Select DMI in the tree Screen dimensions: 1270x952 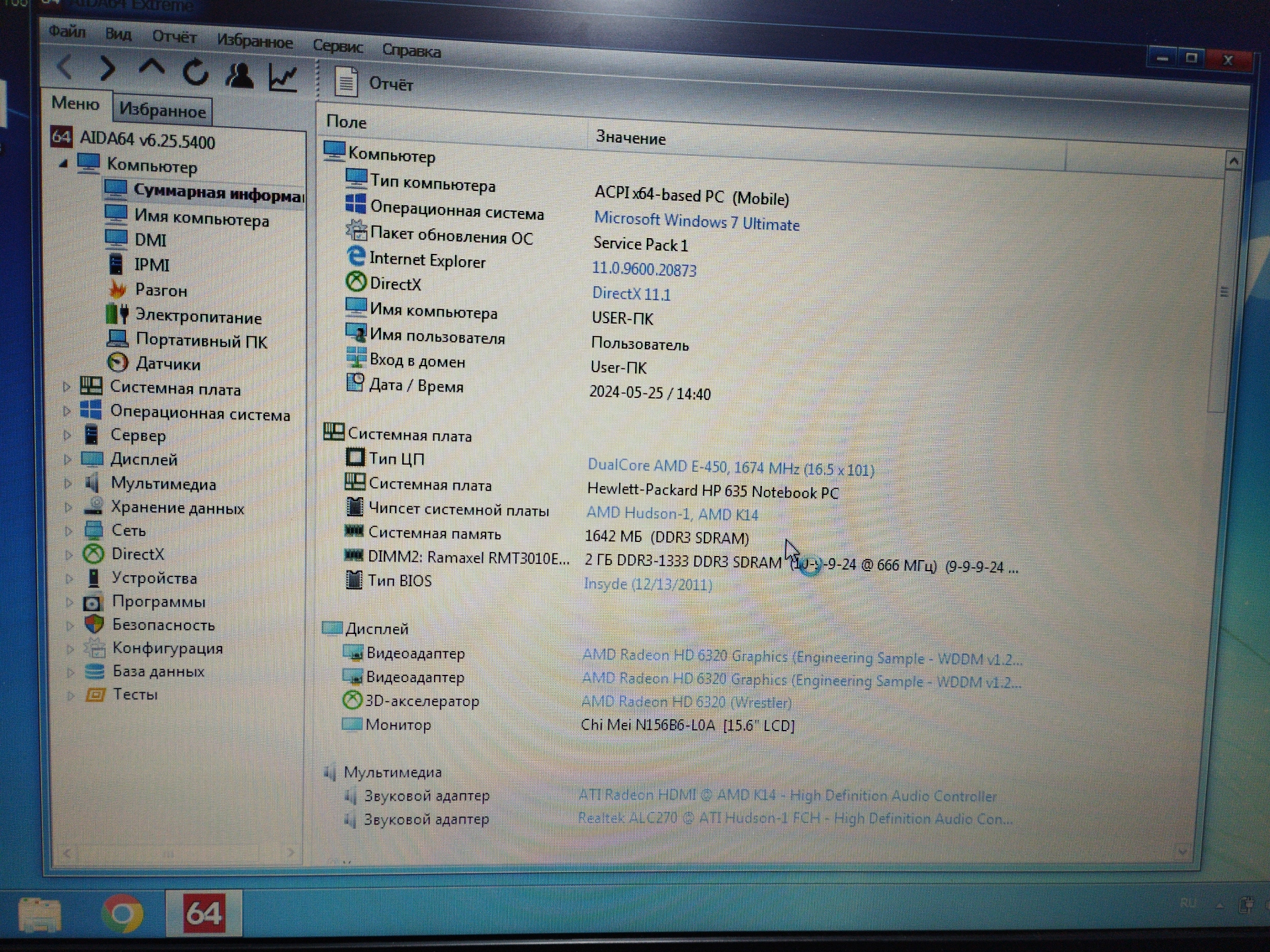tap(150, 240)
